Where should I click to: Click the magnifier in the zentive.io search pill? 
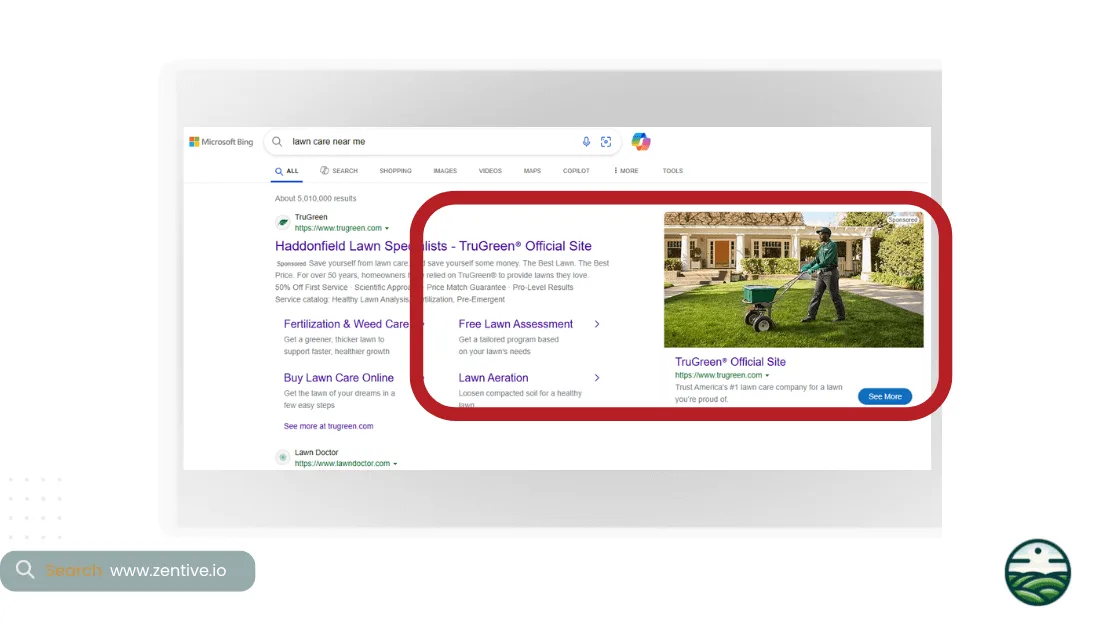click(x=24, y=571)
